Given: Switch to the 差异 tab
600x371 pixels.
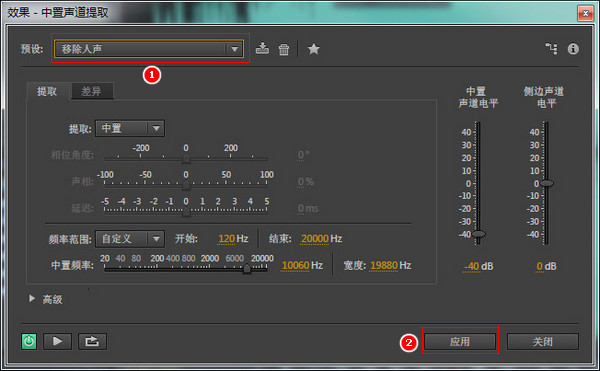Looking at the screenshot, I should tap(91, 91).
